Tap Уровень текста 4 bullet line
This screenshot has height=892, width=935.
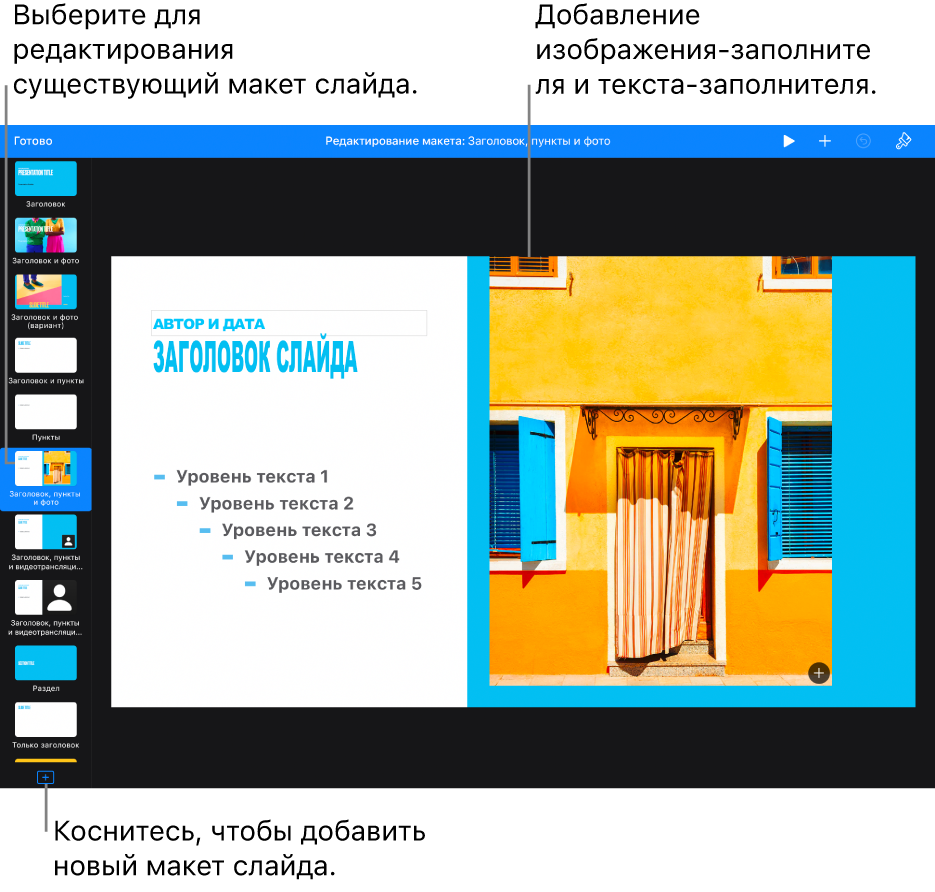coord(311,557)
